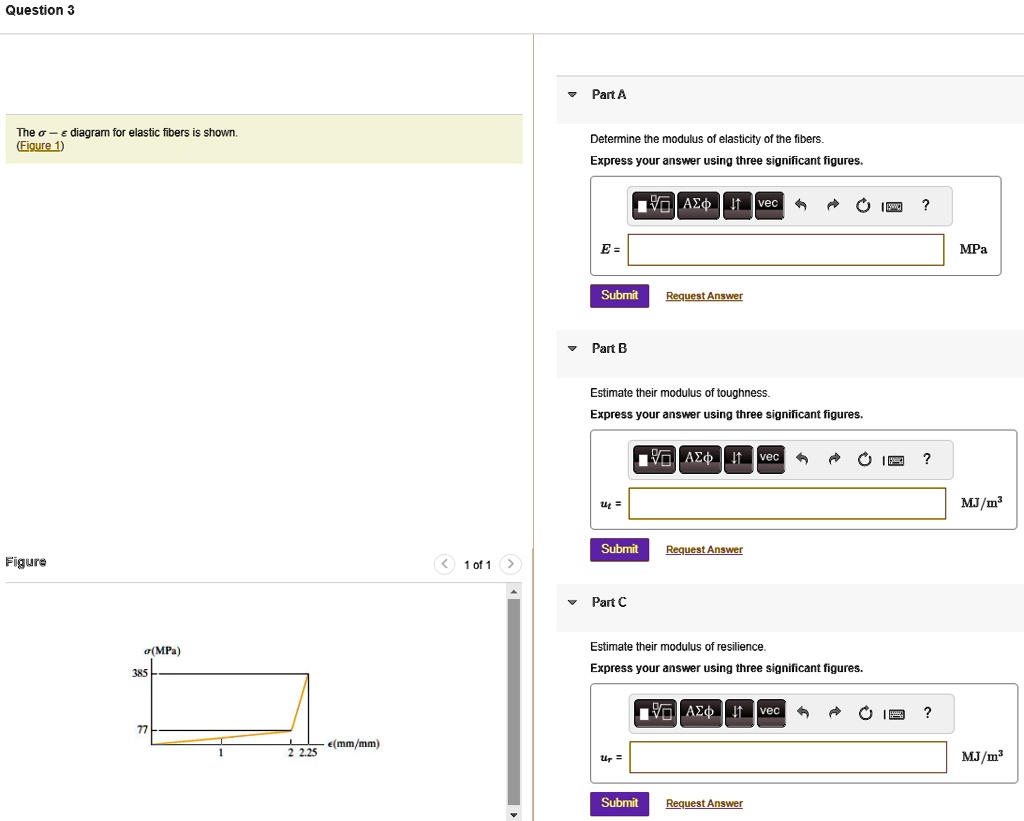This screenshot has height=821, width=1024.
Task: Click Request Answer under Part A
Action: (x=703, y=295)
